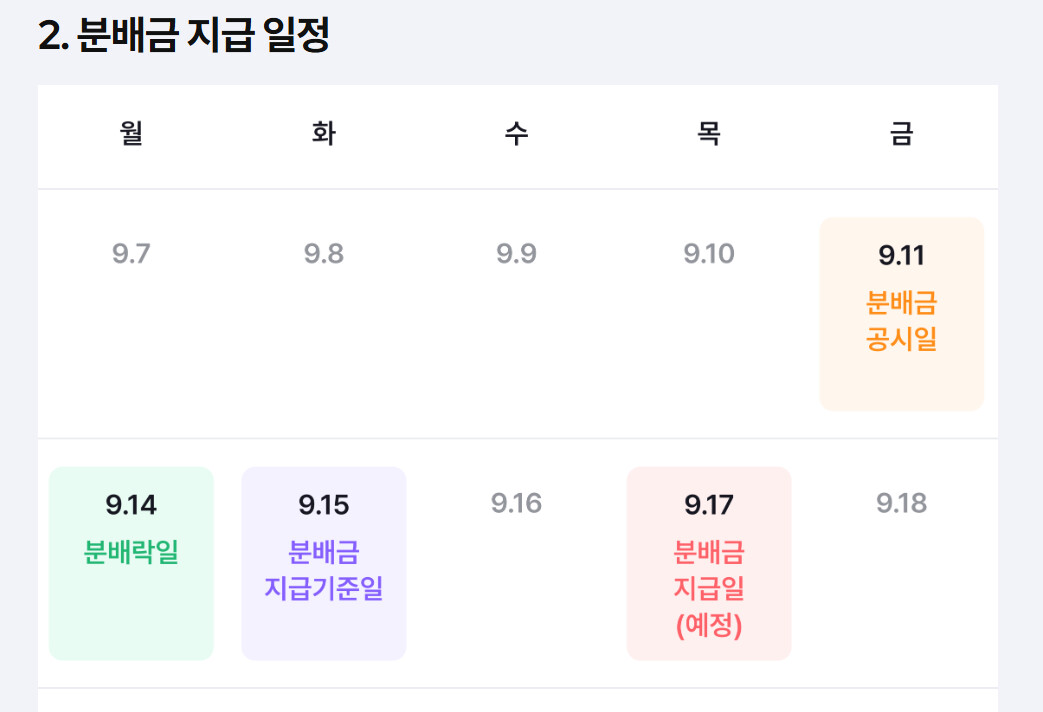Click the 9.11 분배금 공시일 card
The height and width of the screenshot is (712, 1043).
pyautogui.click(x=901, y=314)
